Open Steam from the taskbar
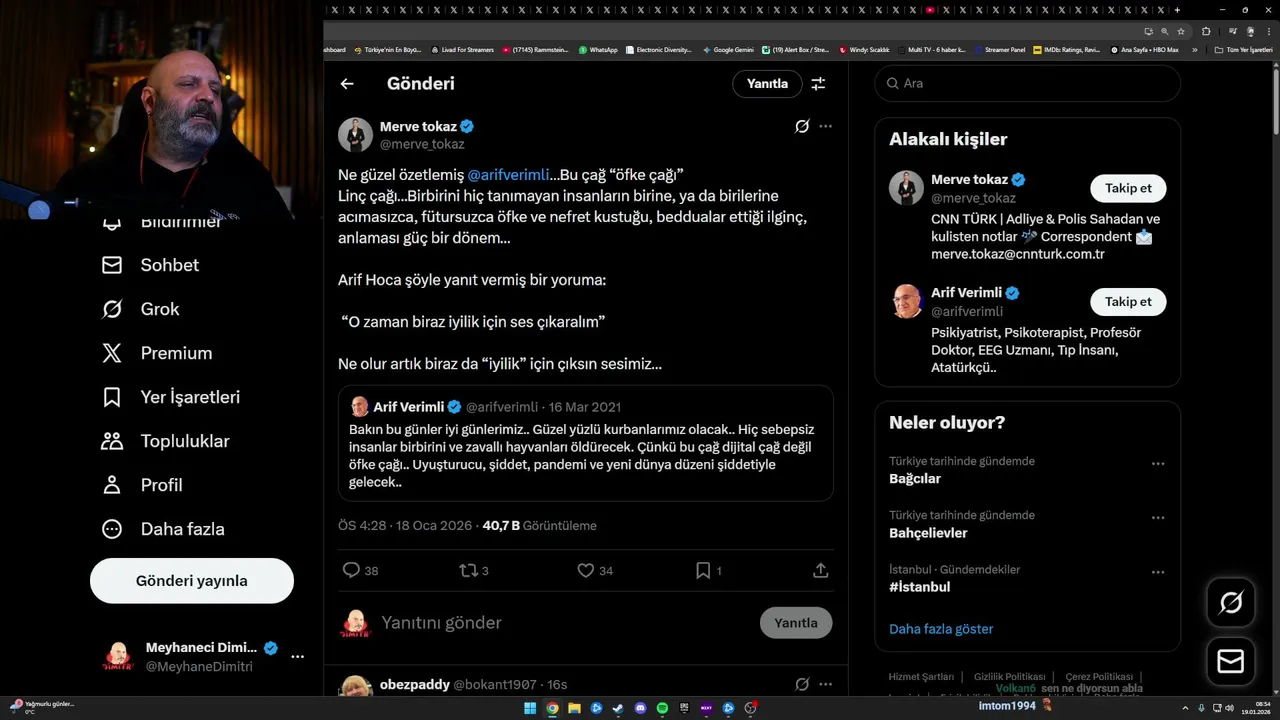The width and height of the screenshot is (1280, 720). 618,708
